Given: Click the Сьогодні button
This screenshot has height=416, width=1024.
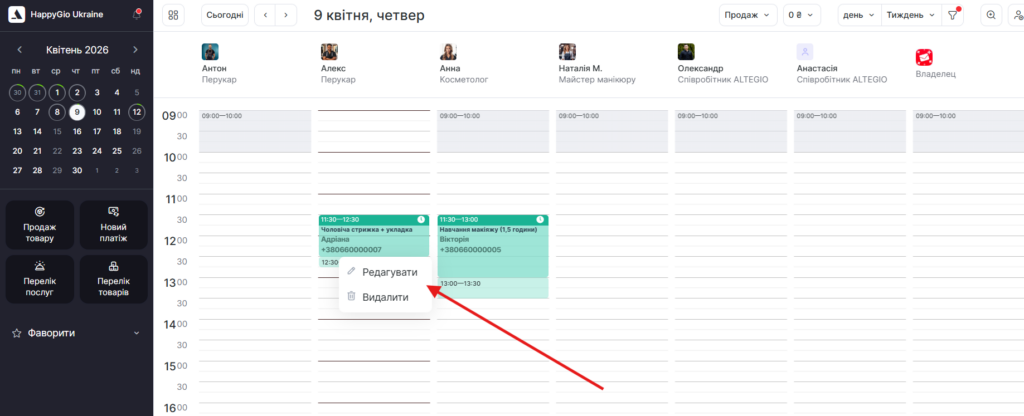Looking at the screenshot, I should pos(225,15).
